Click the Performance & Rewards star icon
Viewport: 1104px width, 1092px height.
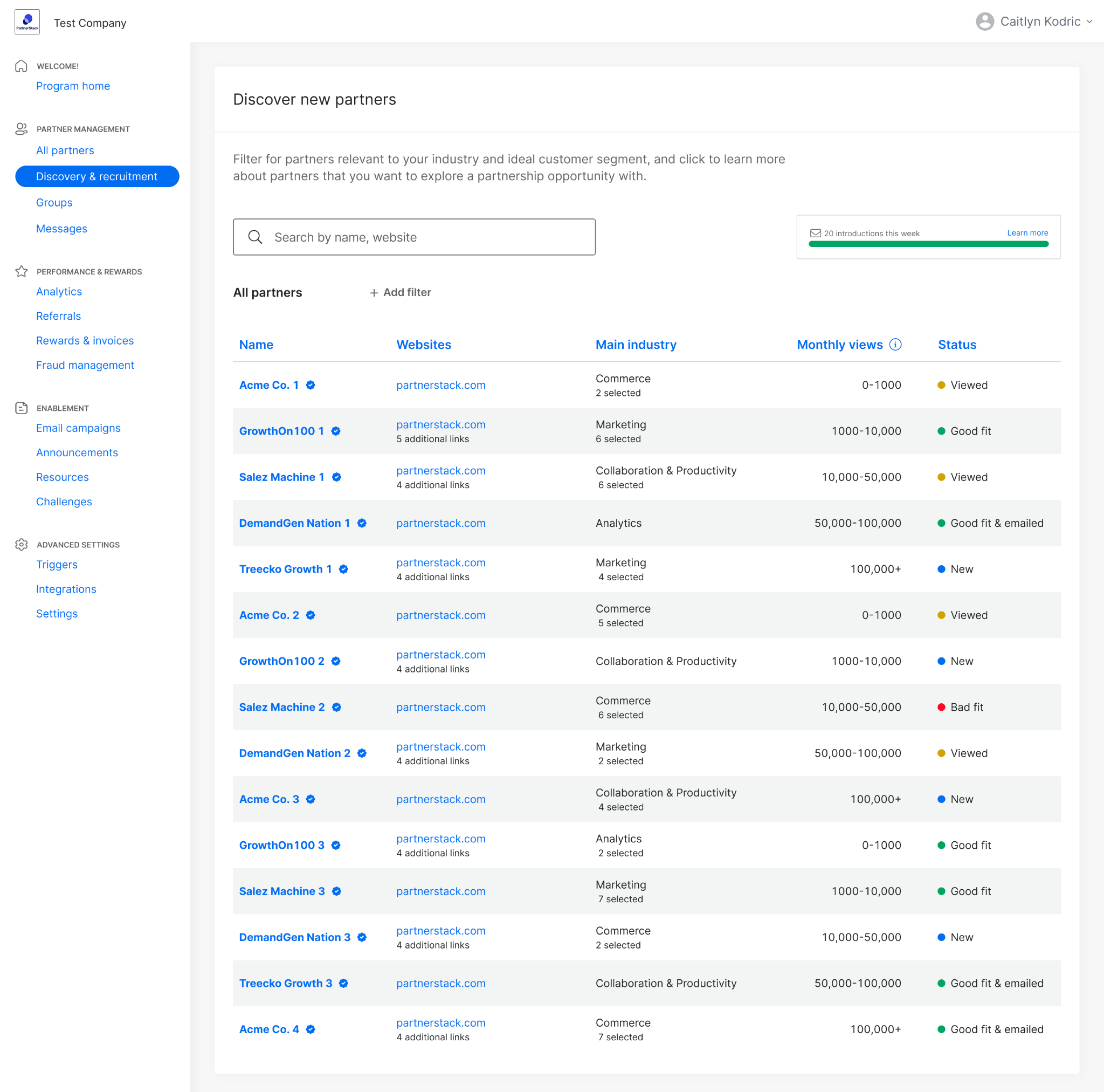click(21, 271)
